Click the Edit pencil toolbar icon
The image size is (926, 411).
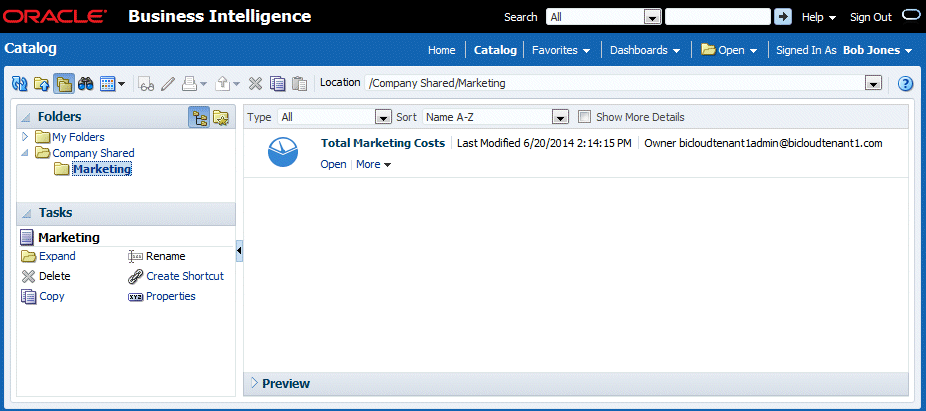point(168,84)
